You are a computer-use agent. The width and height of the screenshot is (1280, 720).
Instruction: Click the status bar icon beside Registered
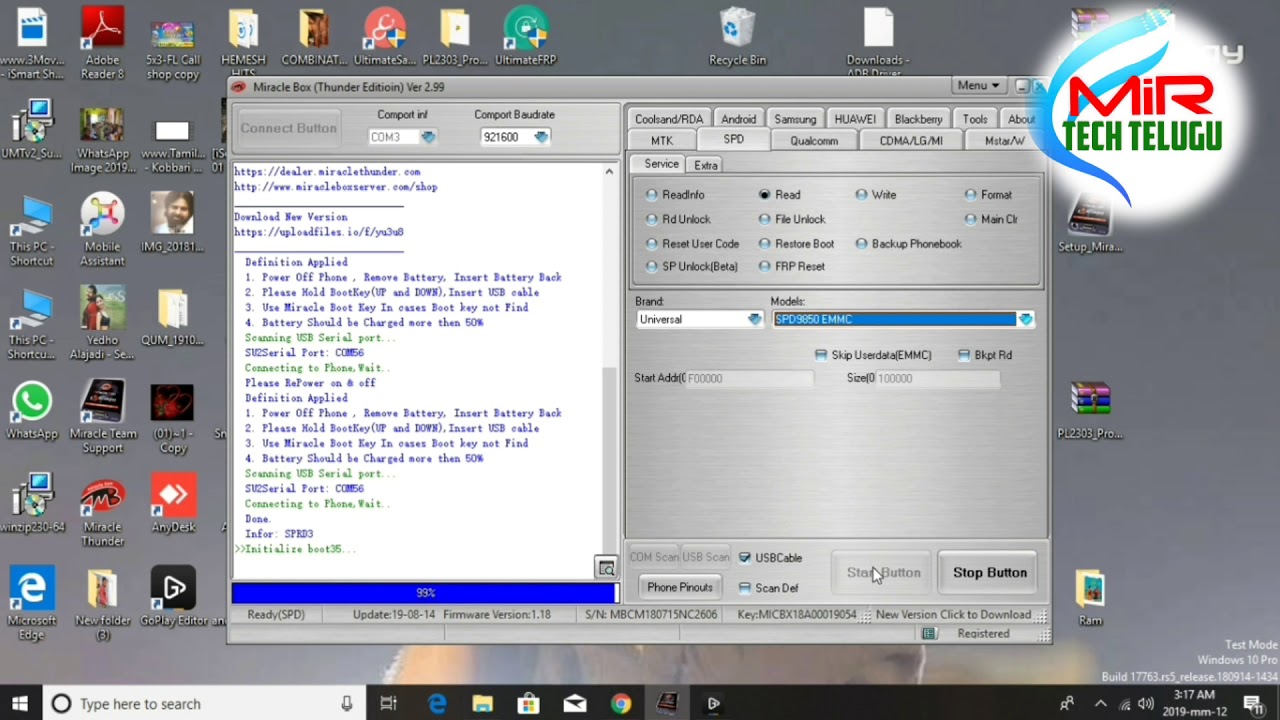(x=929, y=633)
